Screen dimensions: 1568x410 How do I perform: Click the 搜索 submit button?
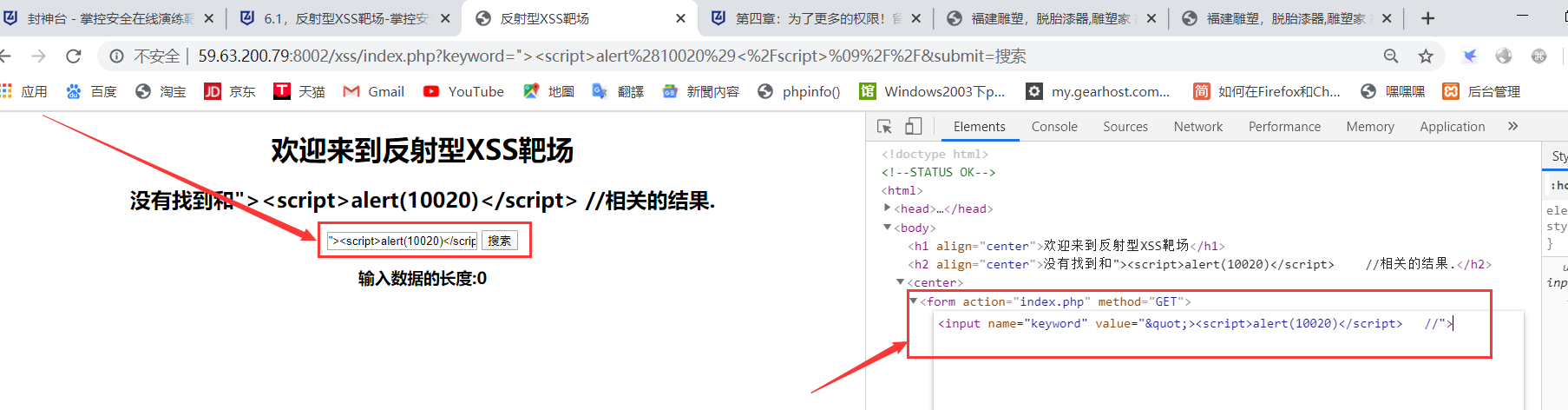coord(500,241)
